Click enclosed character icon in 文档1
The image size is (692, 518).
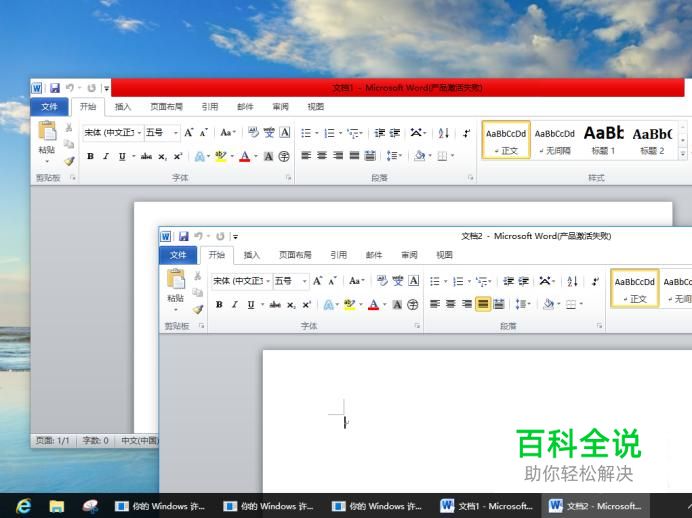tap(284, 156)
